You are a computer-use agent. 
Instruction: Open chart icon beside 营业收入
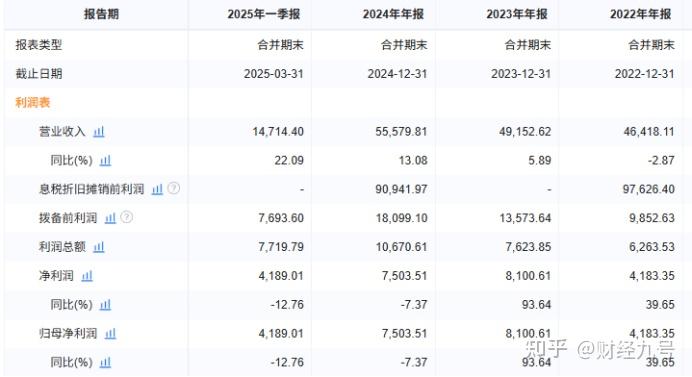pyautogui.click(x=99, y=132)
